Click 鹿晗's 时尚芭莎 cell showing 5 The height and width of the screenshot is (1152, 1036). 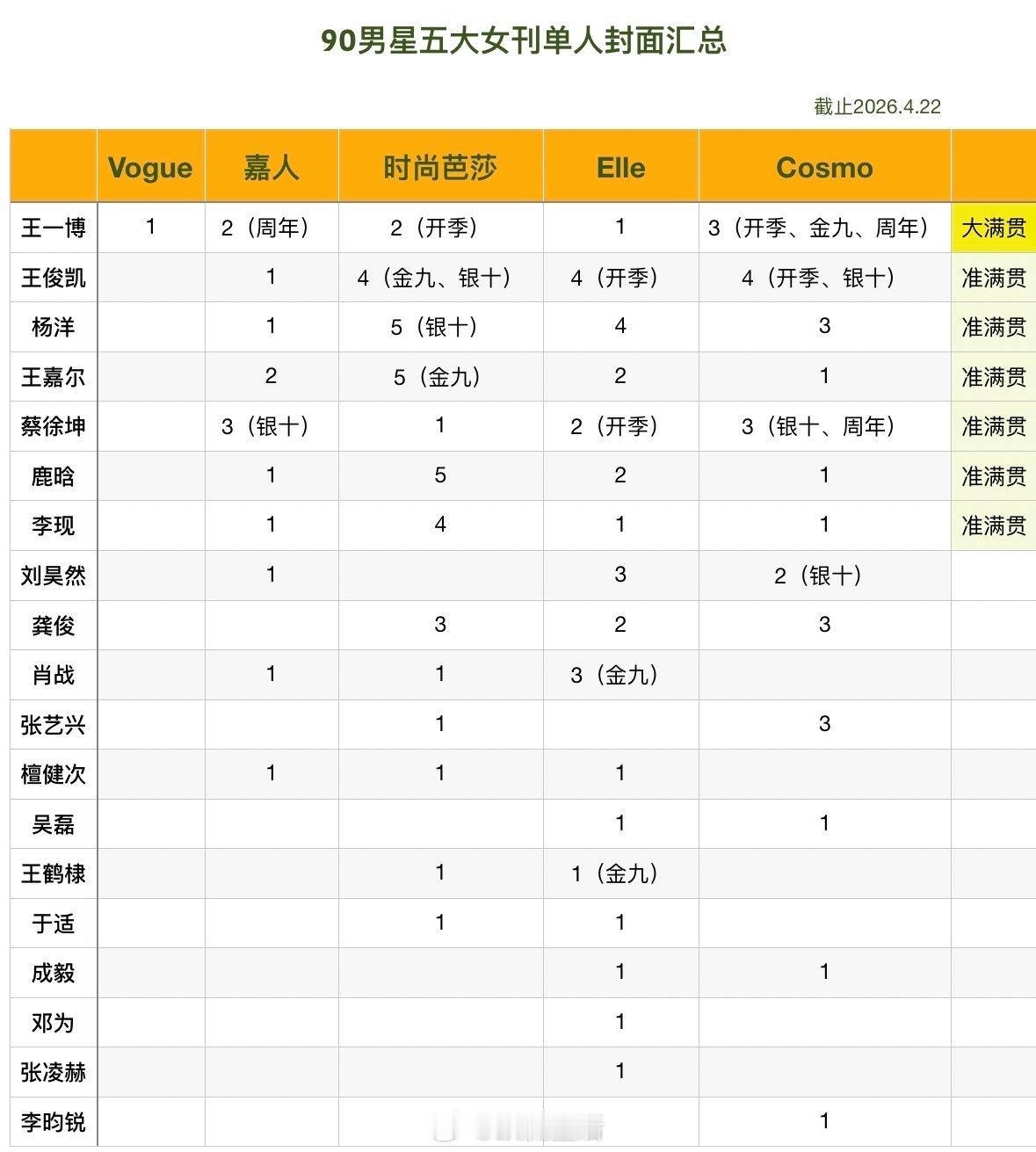[x=440, y=475]
